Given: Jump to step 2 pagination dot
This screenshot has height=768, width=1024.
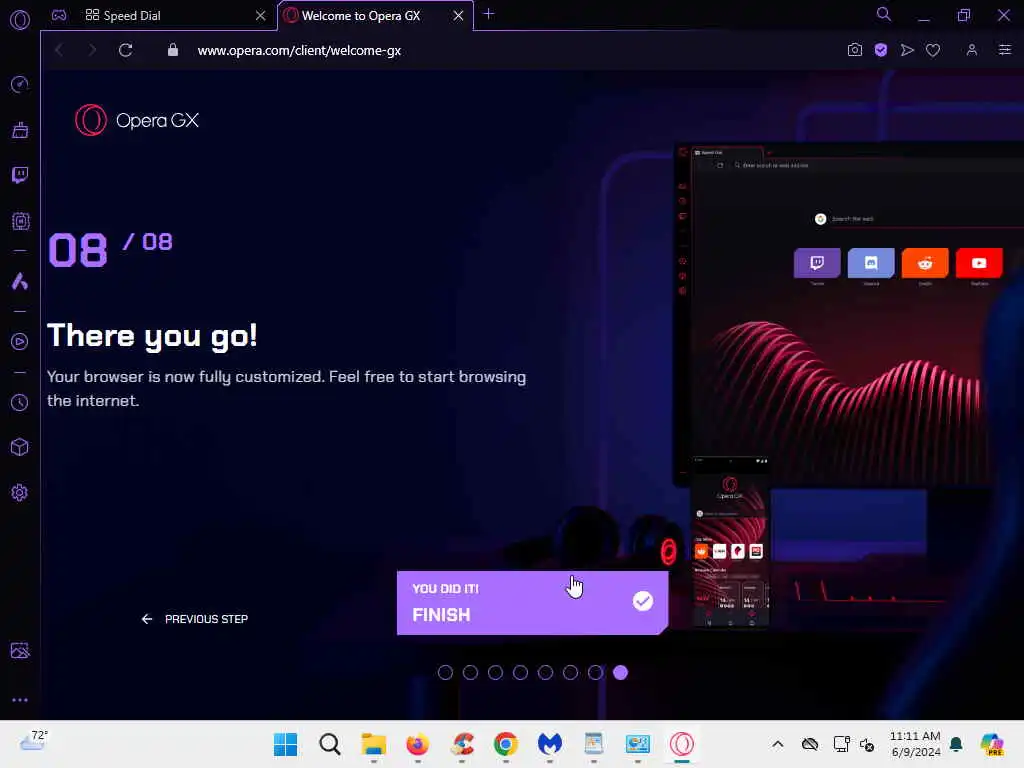Looking at the screenshot, I should coord(470,673).
